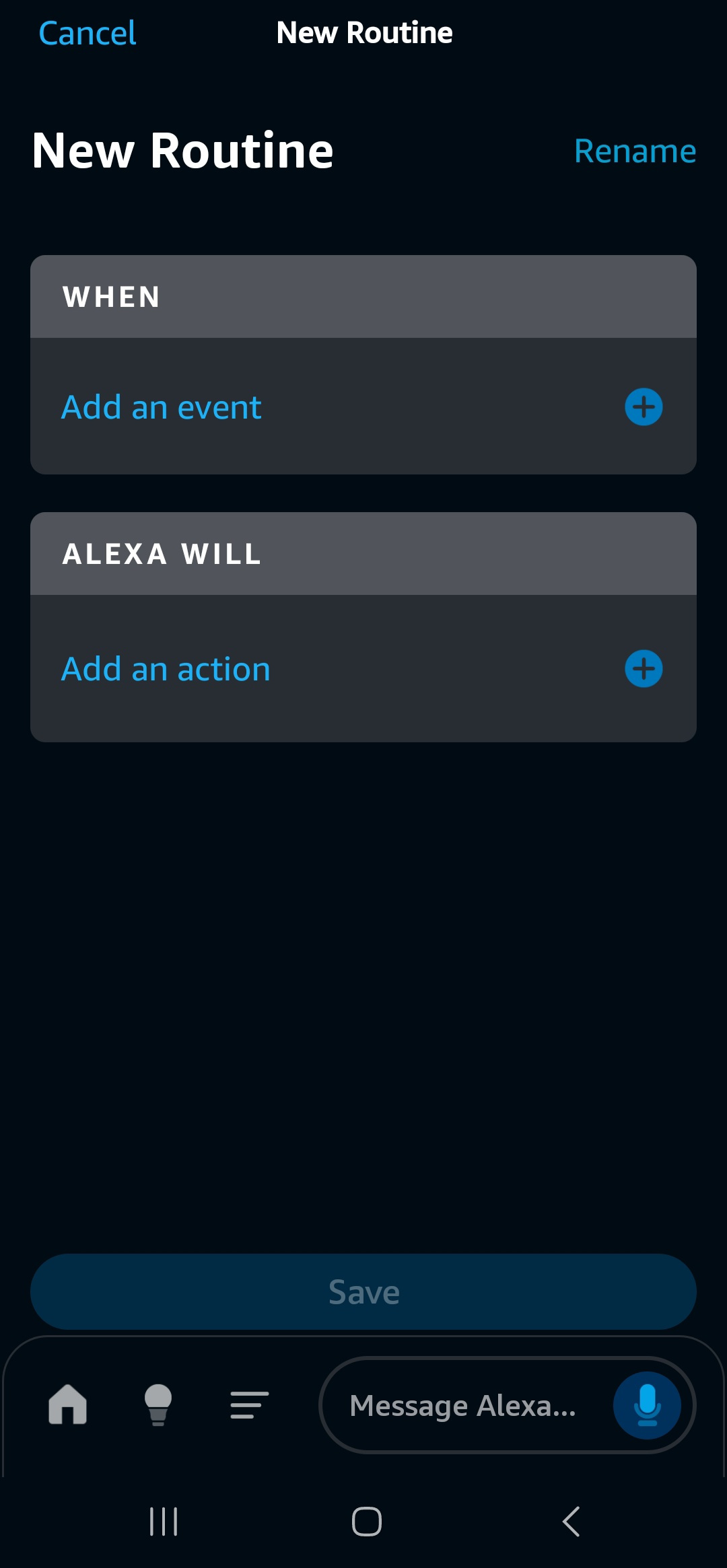Tap the ALEXA WILL section header

162,554
